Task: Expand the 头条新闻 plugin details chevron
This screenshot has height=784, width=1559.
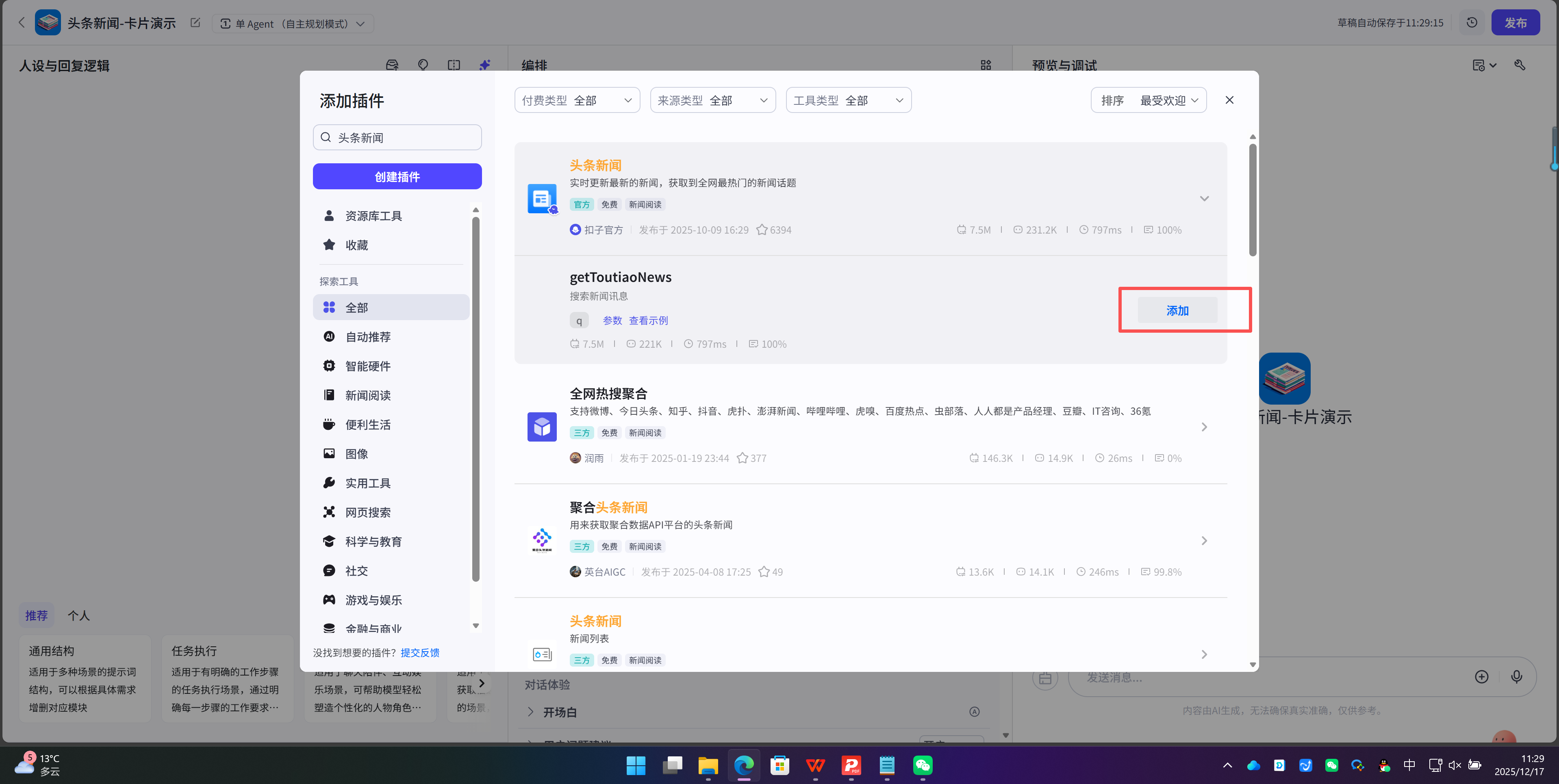Action: click(1204, 198)
